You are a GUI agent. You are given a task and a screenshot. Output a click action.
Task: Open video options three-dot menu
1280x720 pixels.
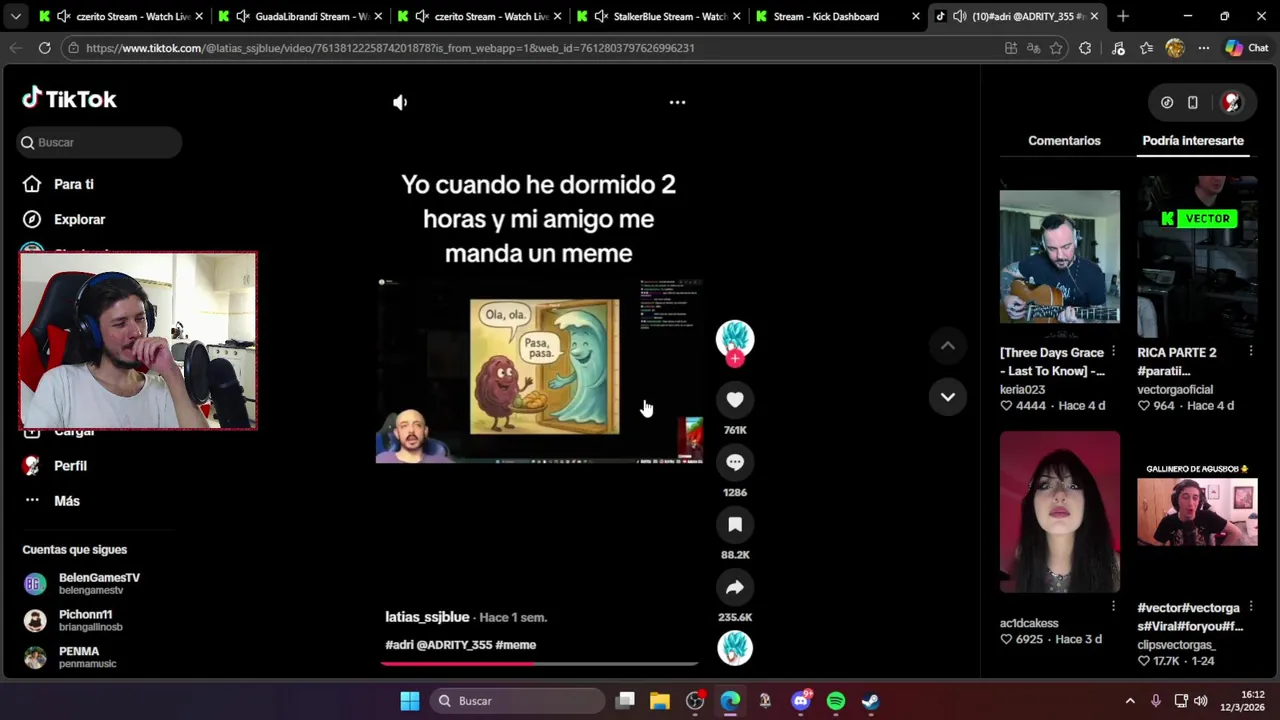pyautogui.click(x=677, y=102)
